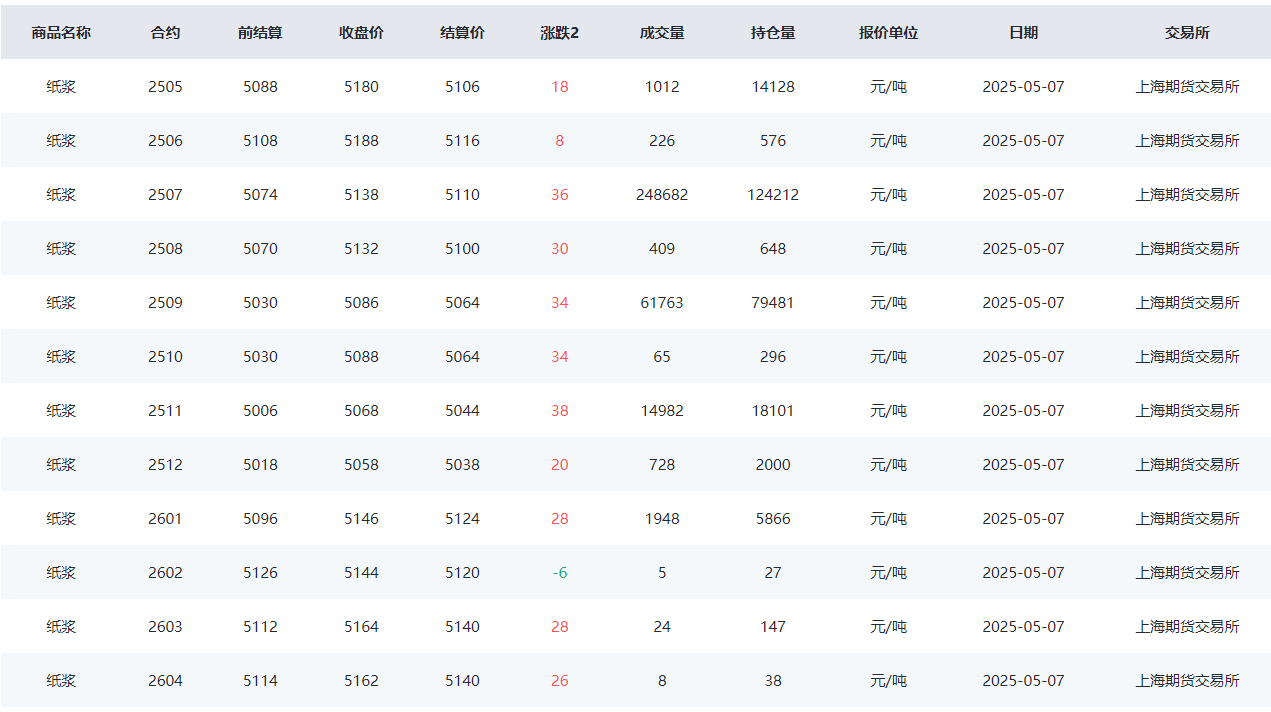
Task: Click volume value 61763
Action: [662, 303]
